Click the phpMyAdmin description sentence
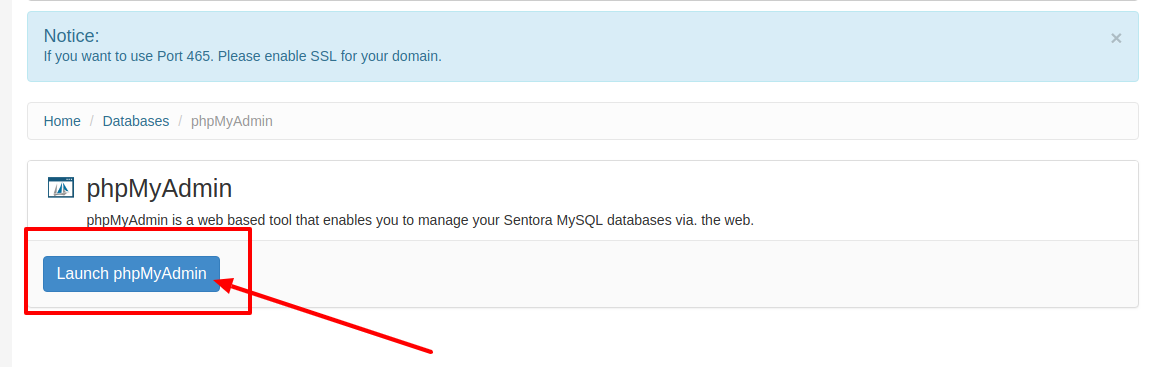 pyautogui.click(x=420, y=221)
